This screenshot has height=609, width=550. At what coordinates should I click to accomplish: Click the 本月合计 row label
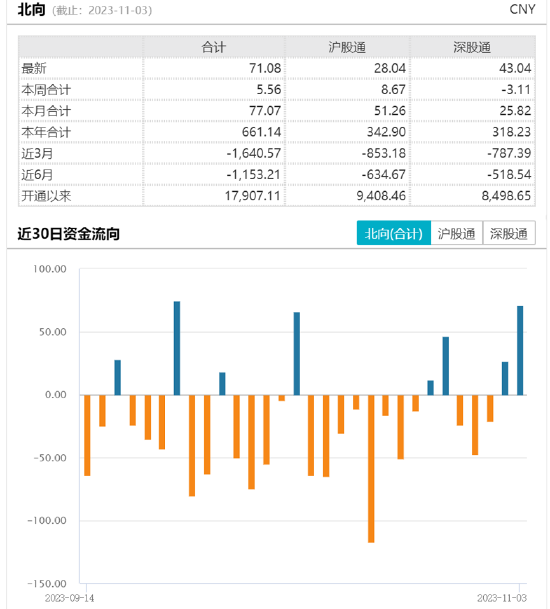coord(46,111)
